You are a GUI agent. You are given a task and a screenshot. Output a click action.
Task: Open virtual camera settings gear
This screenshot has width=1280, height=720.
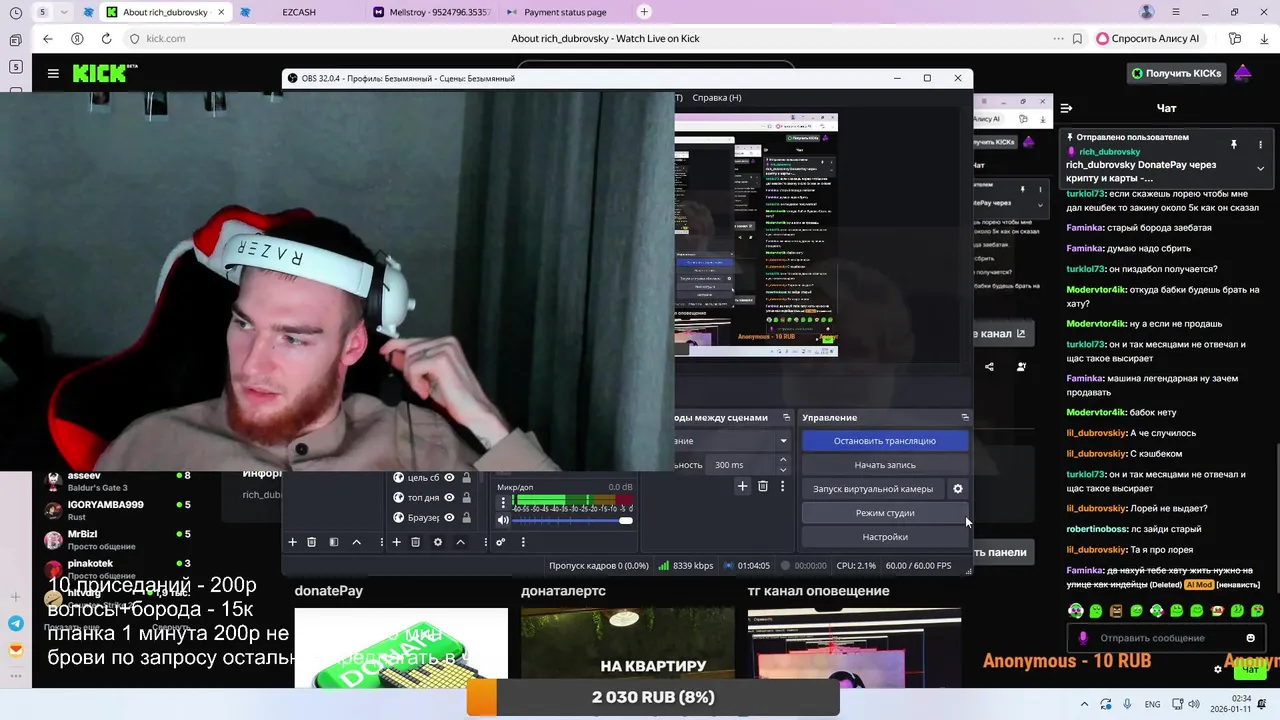(957, 489)
